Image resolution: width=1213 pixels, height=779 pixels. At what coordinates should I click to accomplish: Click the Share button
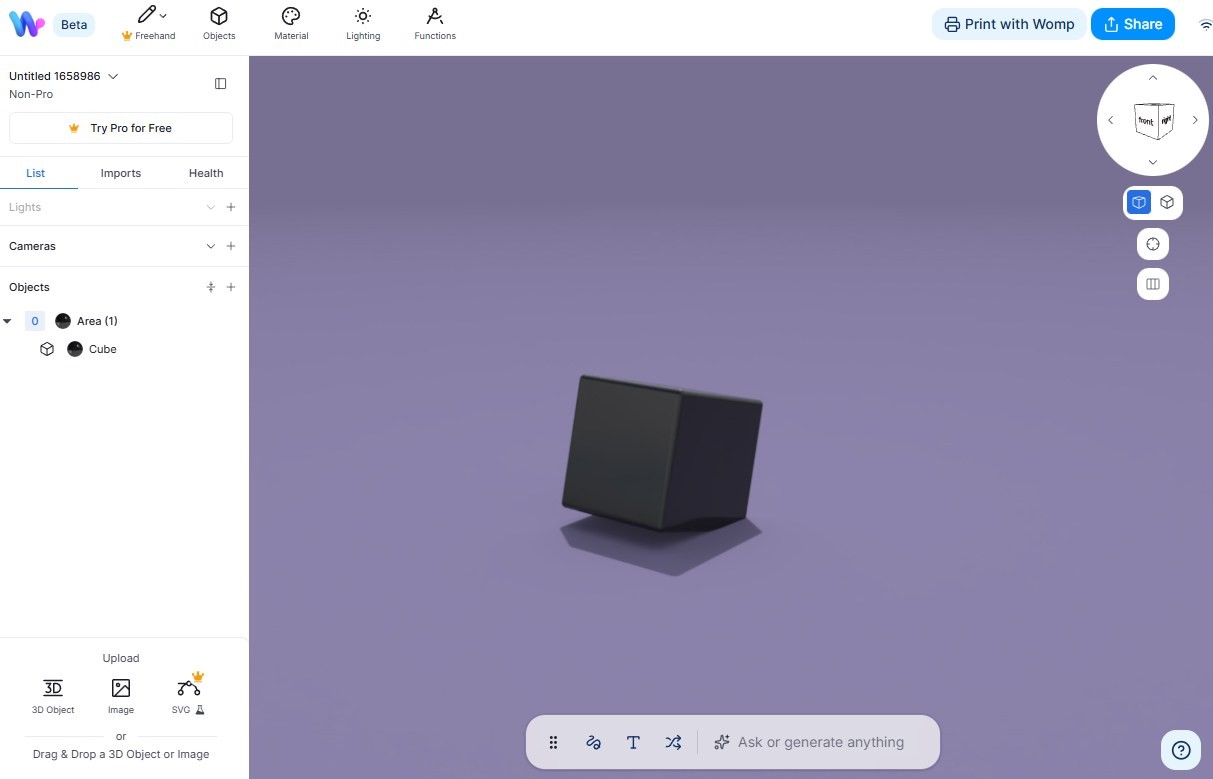click(1132, 24)
